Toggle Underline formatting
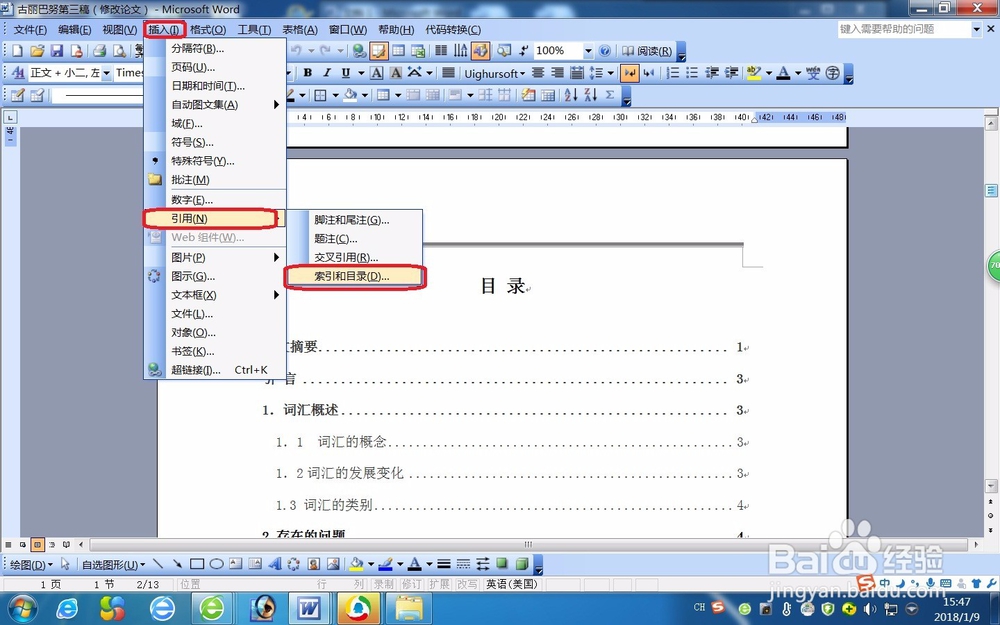 point(346,73)
